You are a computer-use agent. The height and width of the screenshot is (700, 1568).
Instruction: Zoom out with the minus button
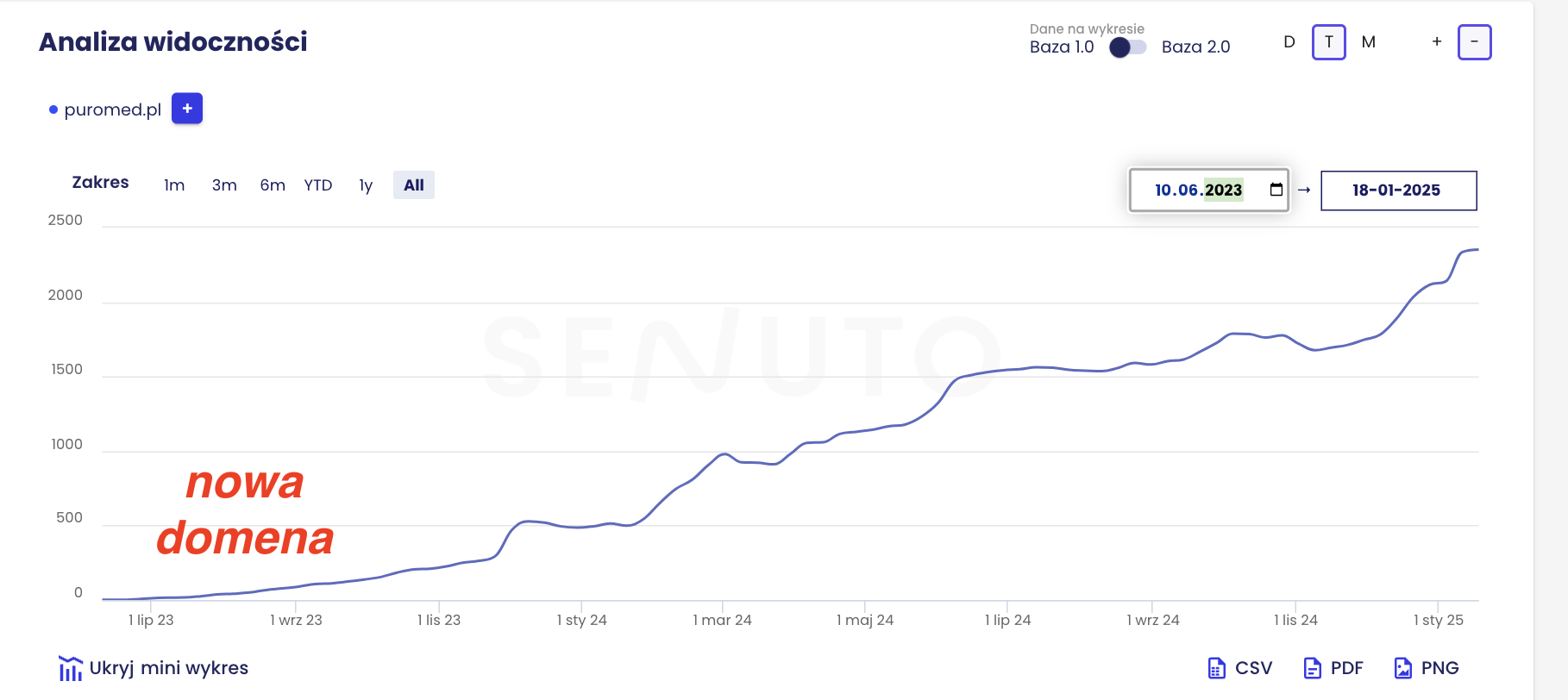point(1474,41)
